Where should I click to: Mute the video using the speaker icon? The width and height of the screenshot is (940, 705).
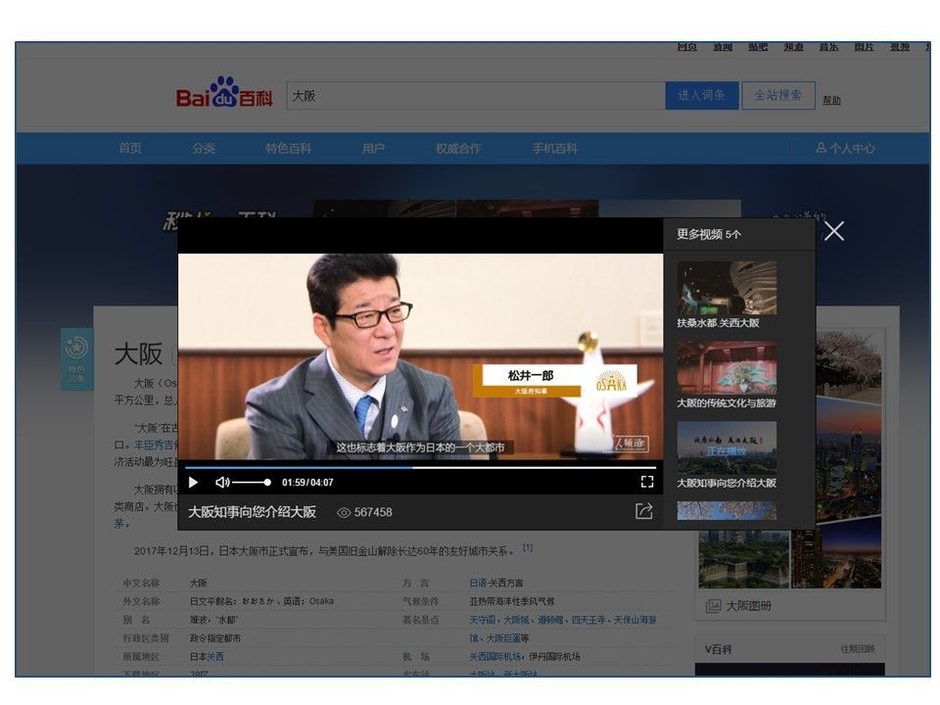pos(222,481)
